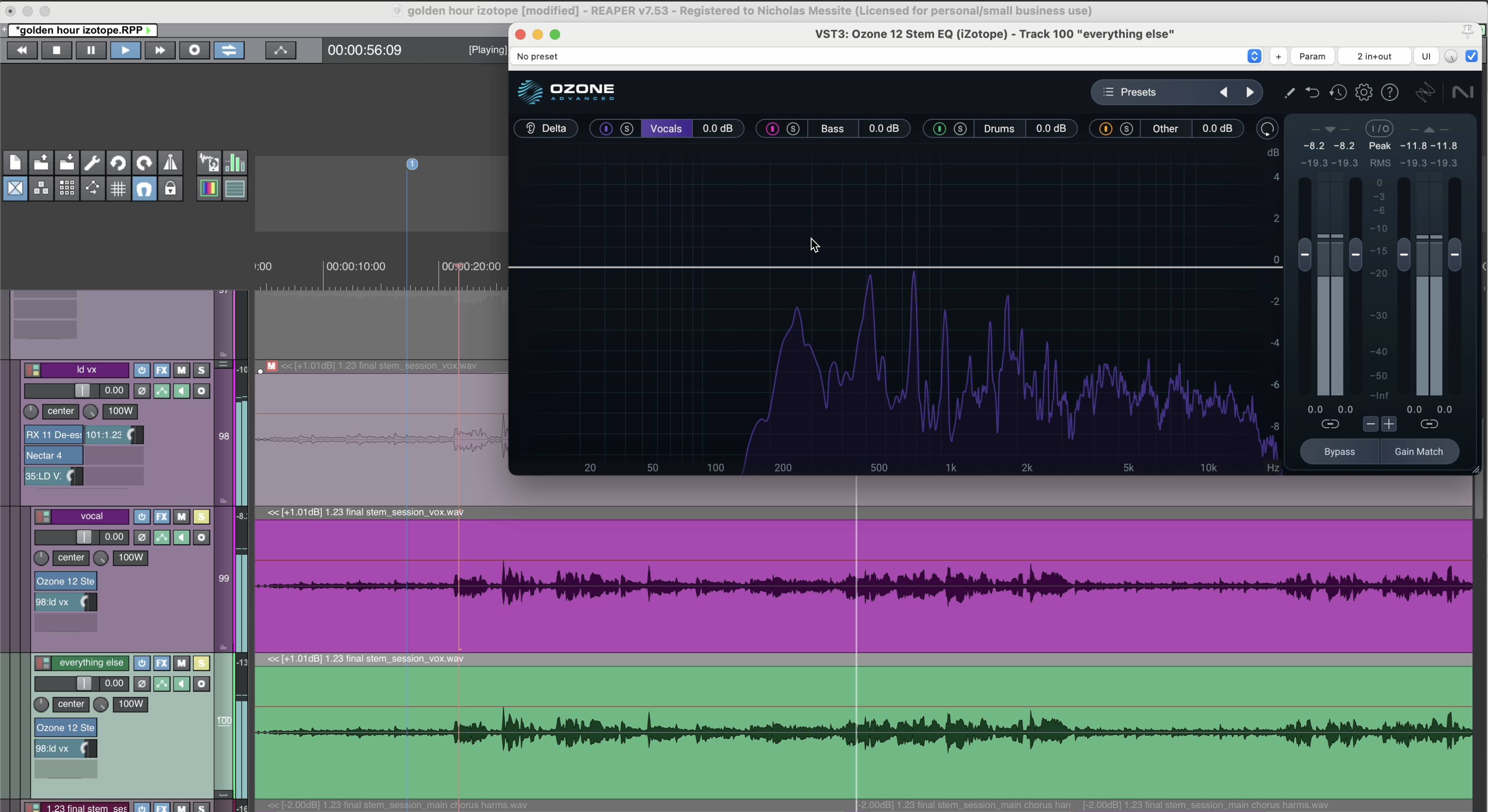
Task: Click the Bypass button in Ozone
Action: [x=1339, y=451]
